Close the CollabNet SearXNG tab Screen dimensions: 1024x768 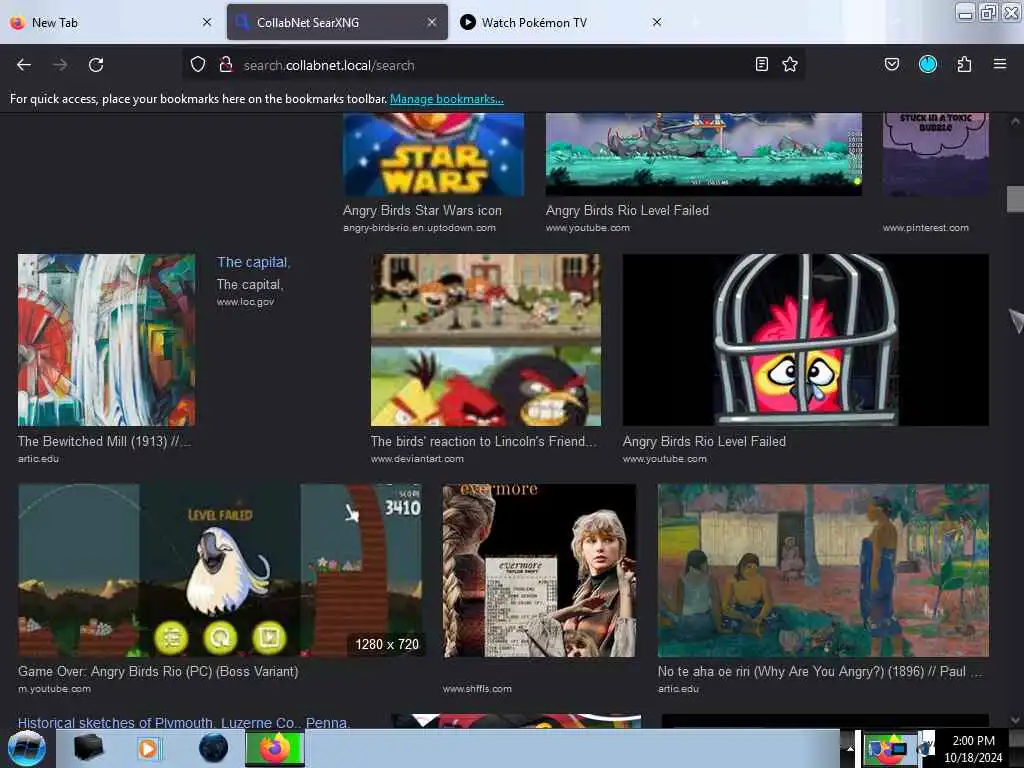pos(432,22)
